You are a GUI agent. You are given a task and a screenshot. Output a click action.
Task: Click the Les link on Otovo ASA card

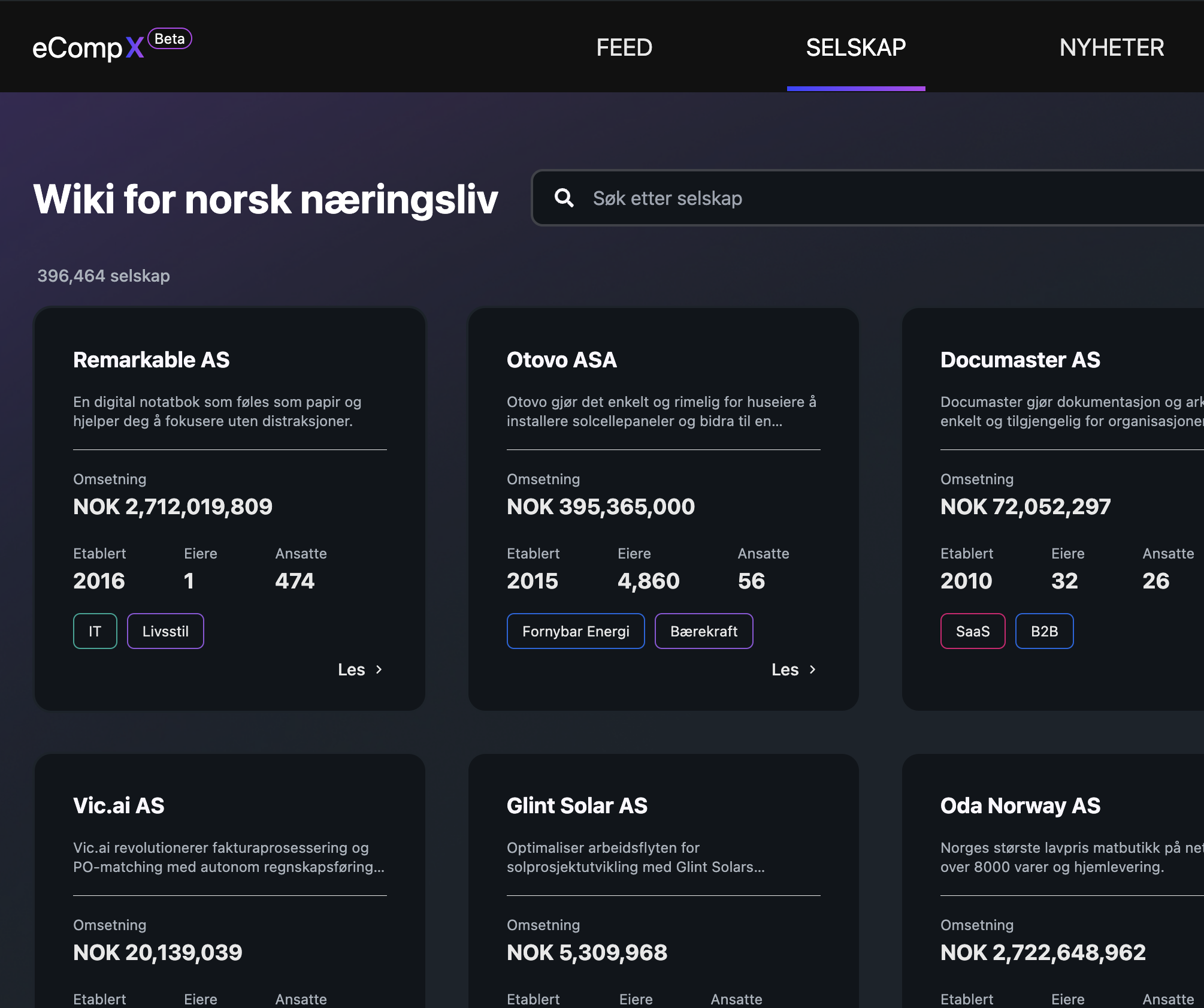pyautogui.click(x=785, y=669)
